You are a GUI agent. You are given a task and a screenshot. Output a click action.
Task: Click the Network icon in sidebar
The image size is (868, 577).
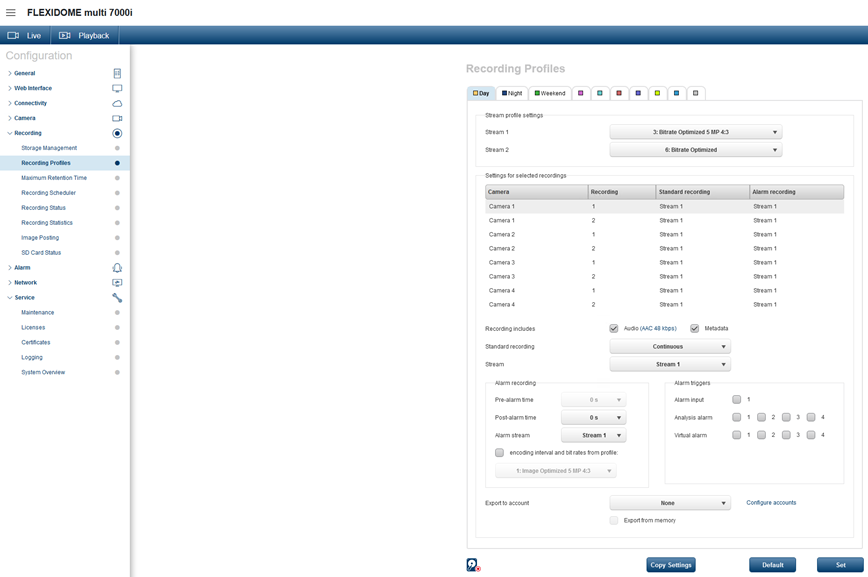(x=117, y=283)
